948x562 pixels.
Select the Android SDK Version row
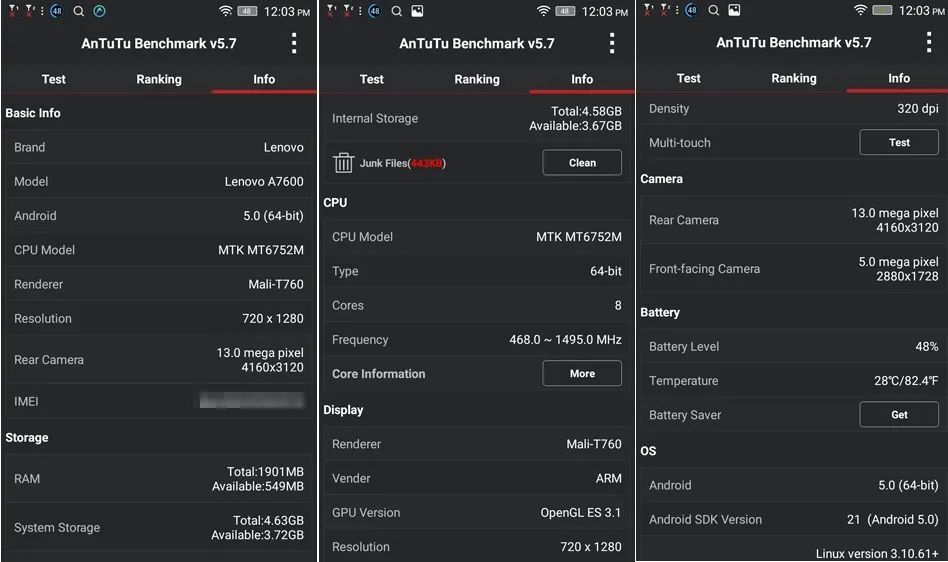[794, 519]
